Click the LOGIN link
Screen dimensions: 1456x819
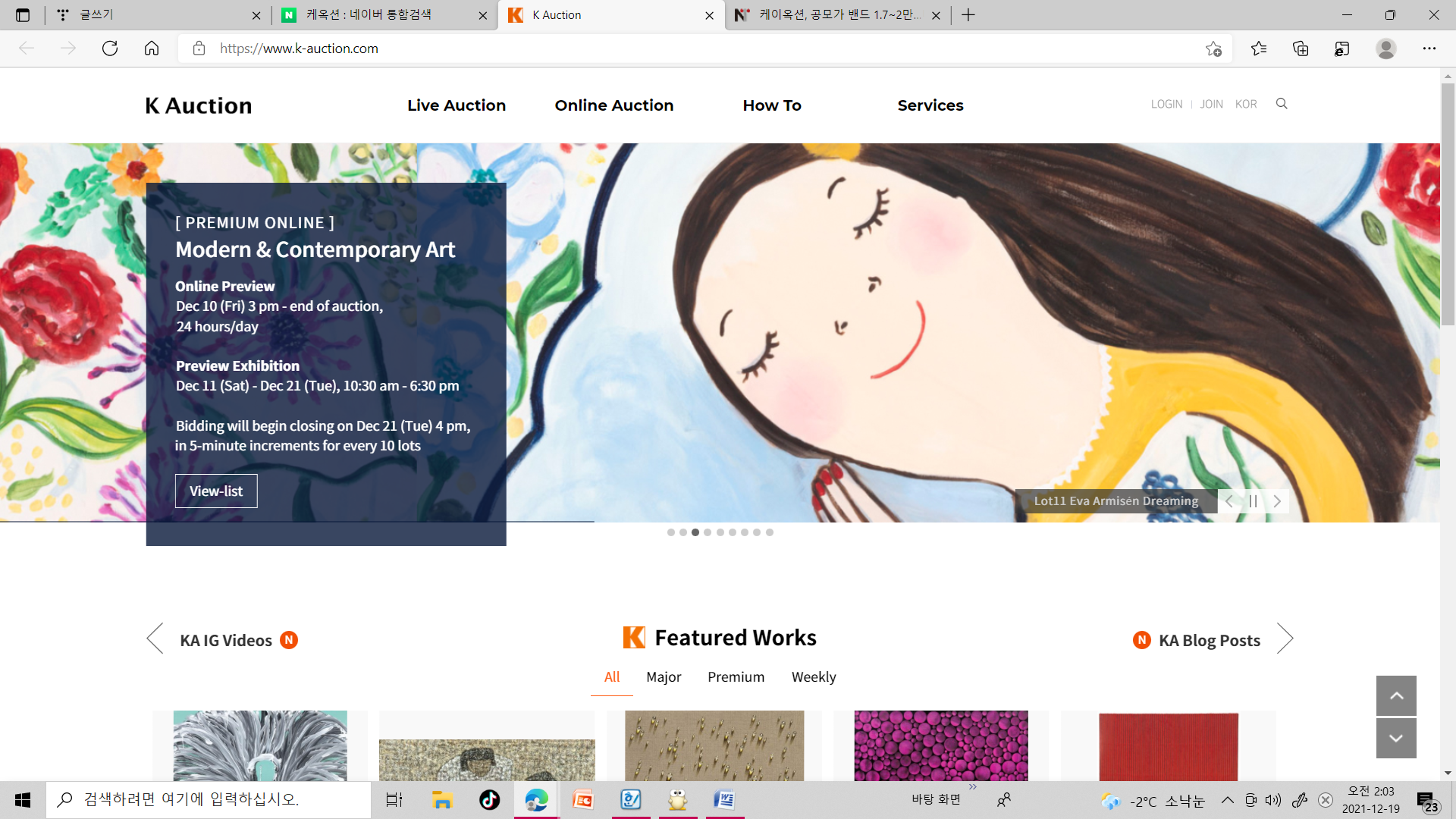[1166, 104]
